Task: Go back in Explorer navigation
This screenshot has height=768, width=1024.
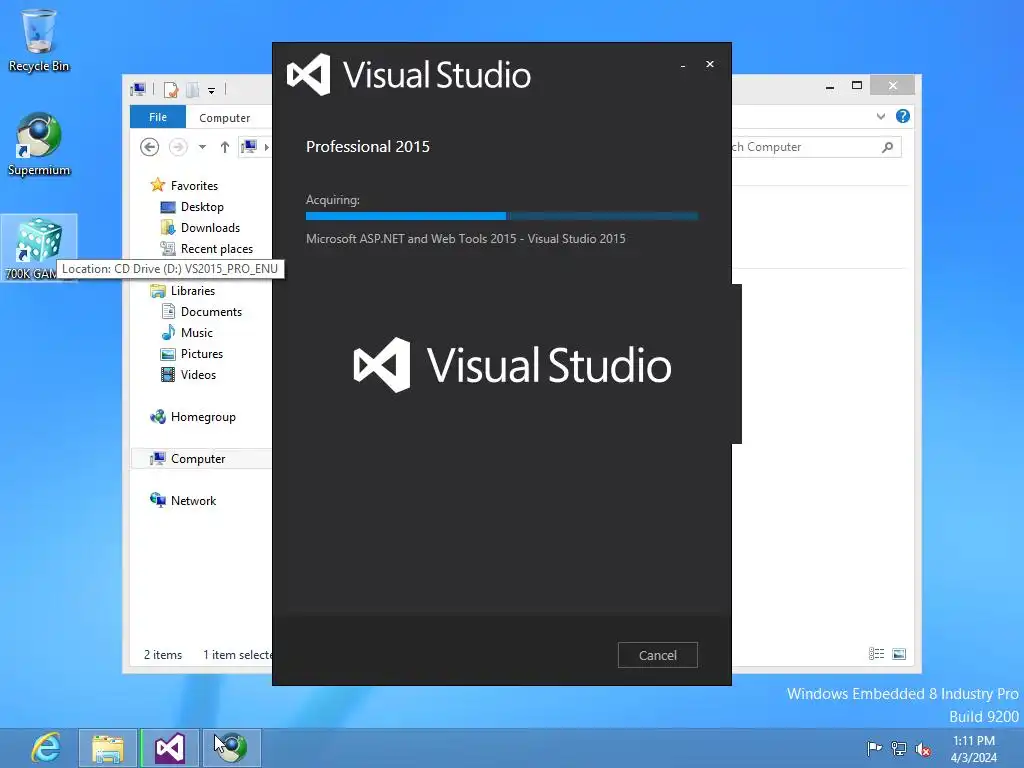Action: (x=150, y=147)
